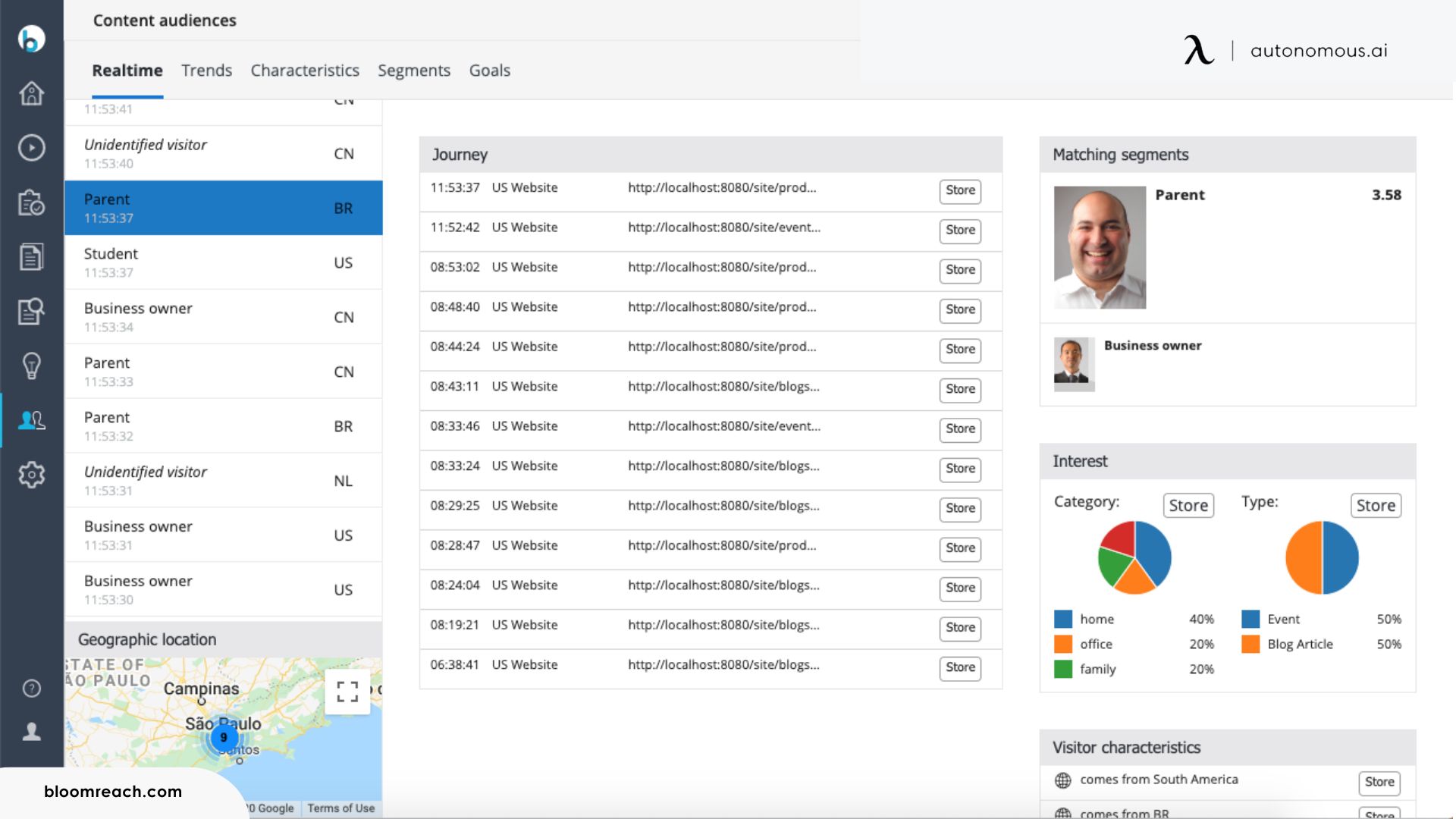Select the audiences people icon in sidebar
The height and width of the screenshot is (819, 1456).
click(x=31, y=420)
